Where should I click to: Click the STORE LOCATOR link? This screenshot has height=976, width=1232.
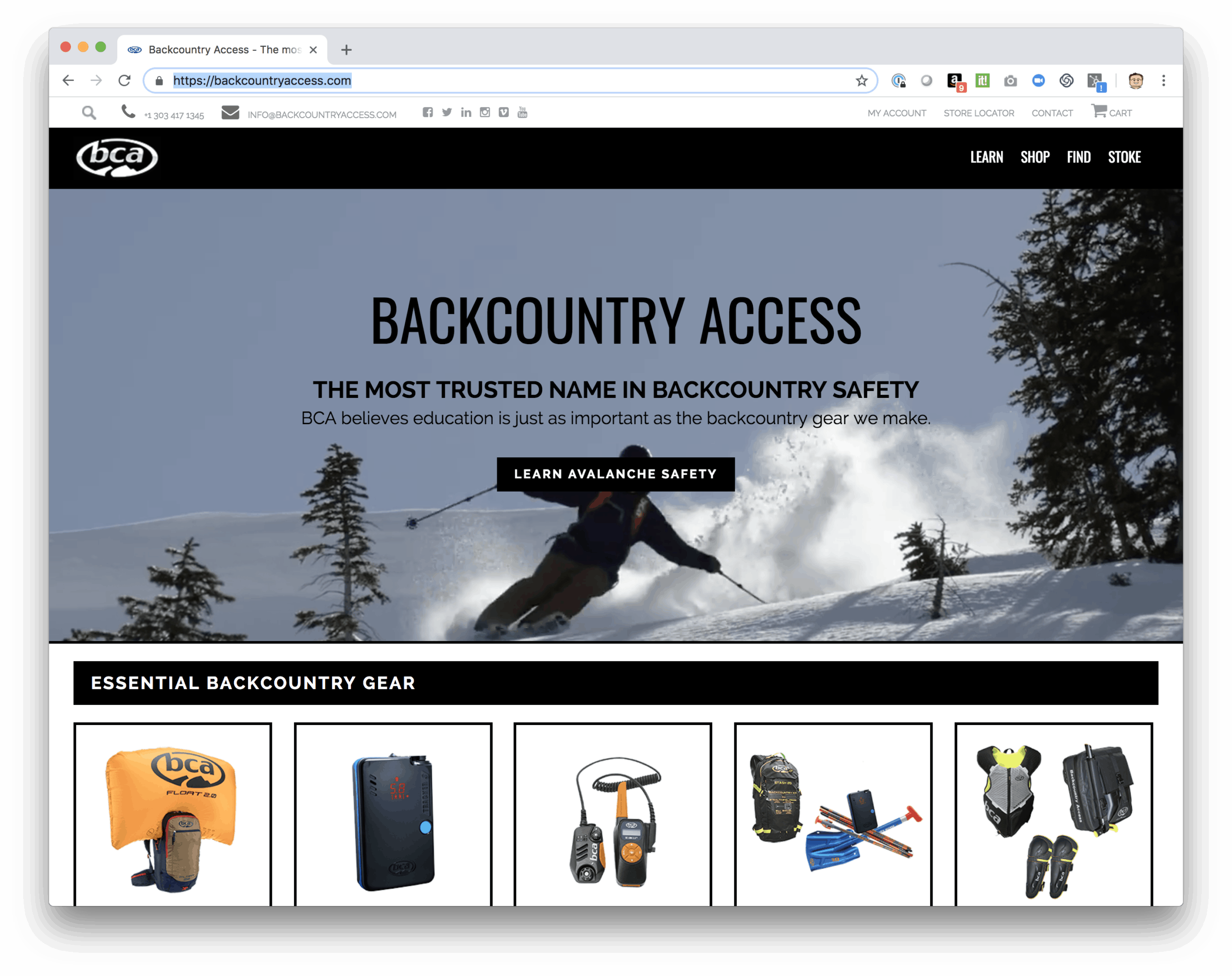coord(978,113)
